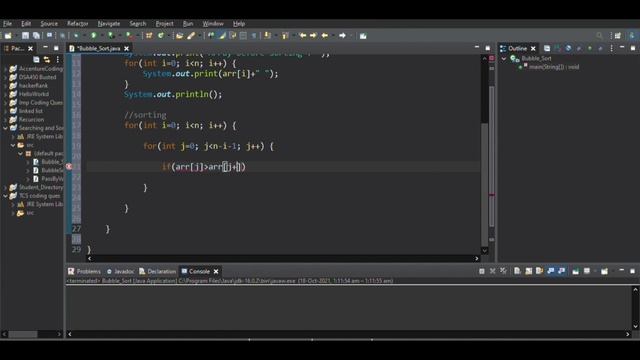Click the Search flashlight toolbar icon
This screenshot has width=640, height=360.
click(x=191, y=36)
